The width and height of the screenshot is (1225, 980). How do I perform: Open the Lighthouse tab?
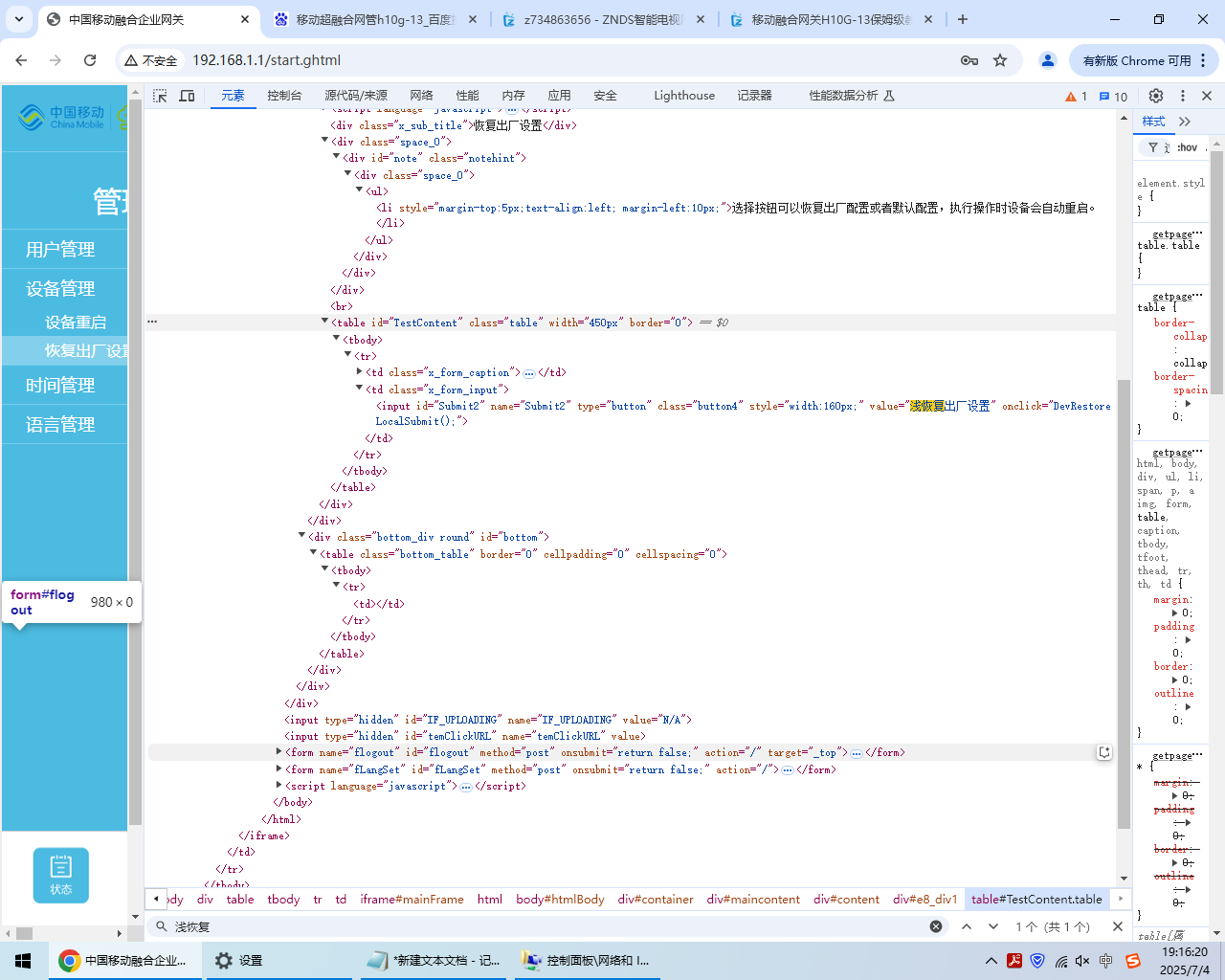(684, 96)
